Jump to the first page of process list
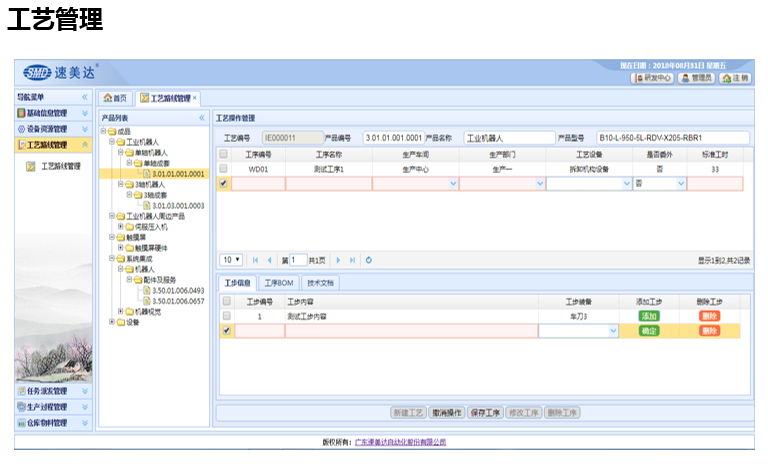The image size is (768, 469). [254, 260]
